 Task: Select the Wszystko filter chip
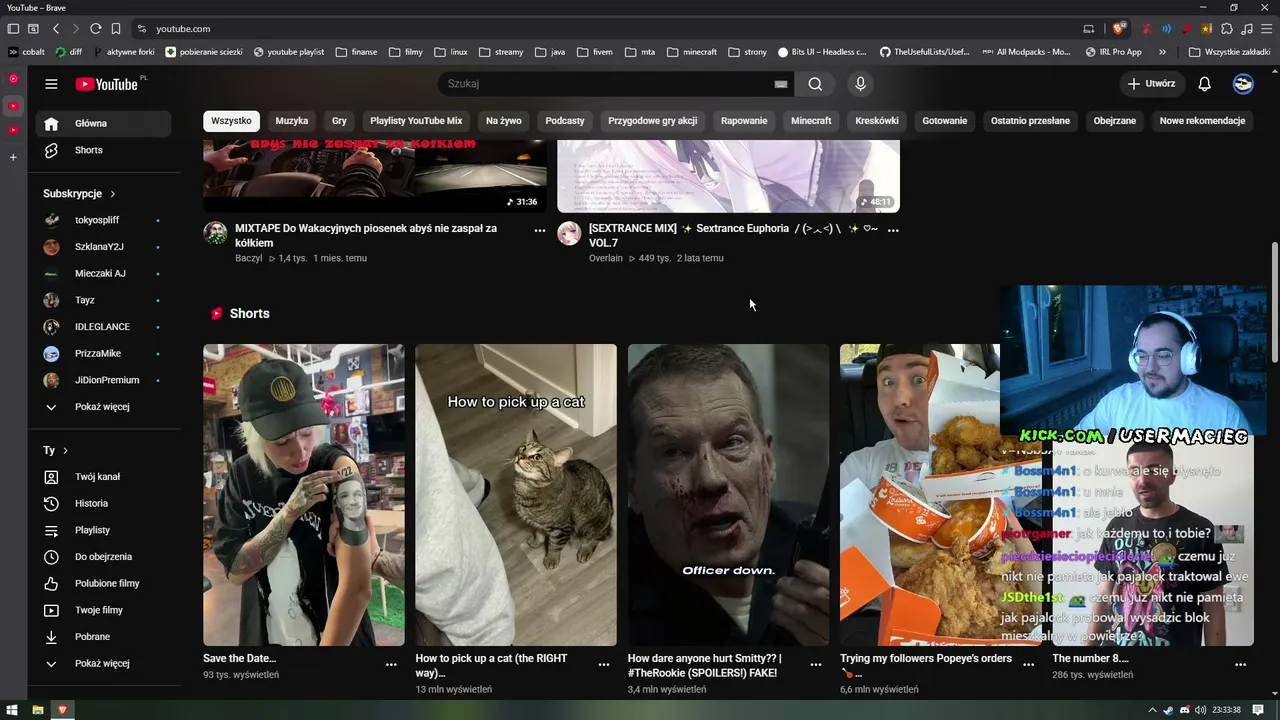[231, 121]
